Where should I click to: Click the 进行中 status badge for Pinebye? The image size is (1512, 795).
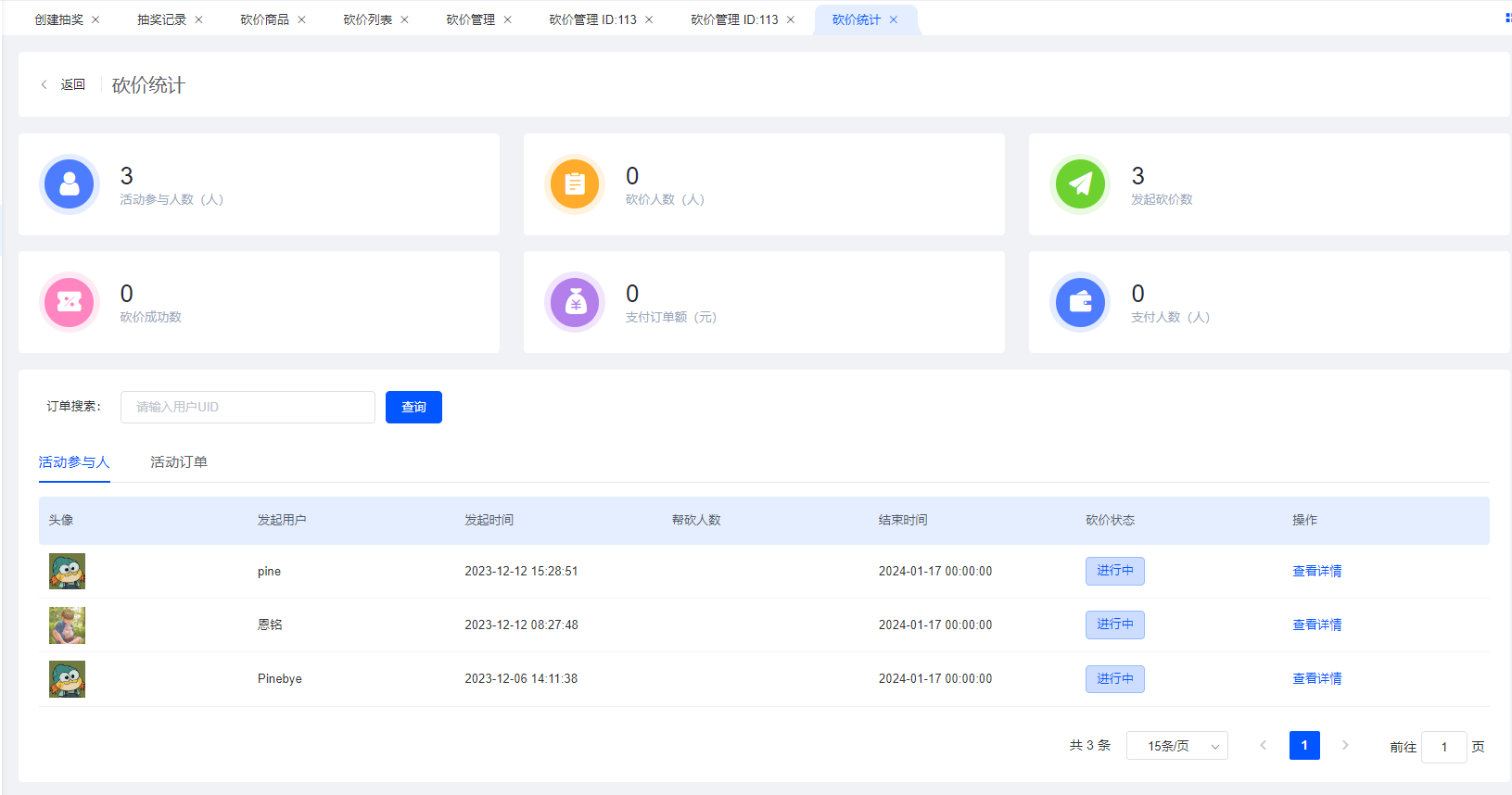point(1115,678)
